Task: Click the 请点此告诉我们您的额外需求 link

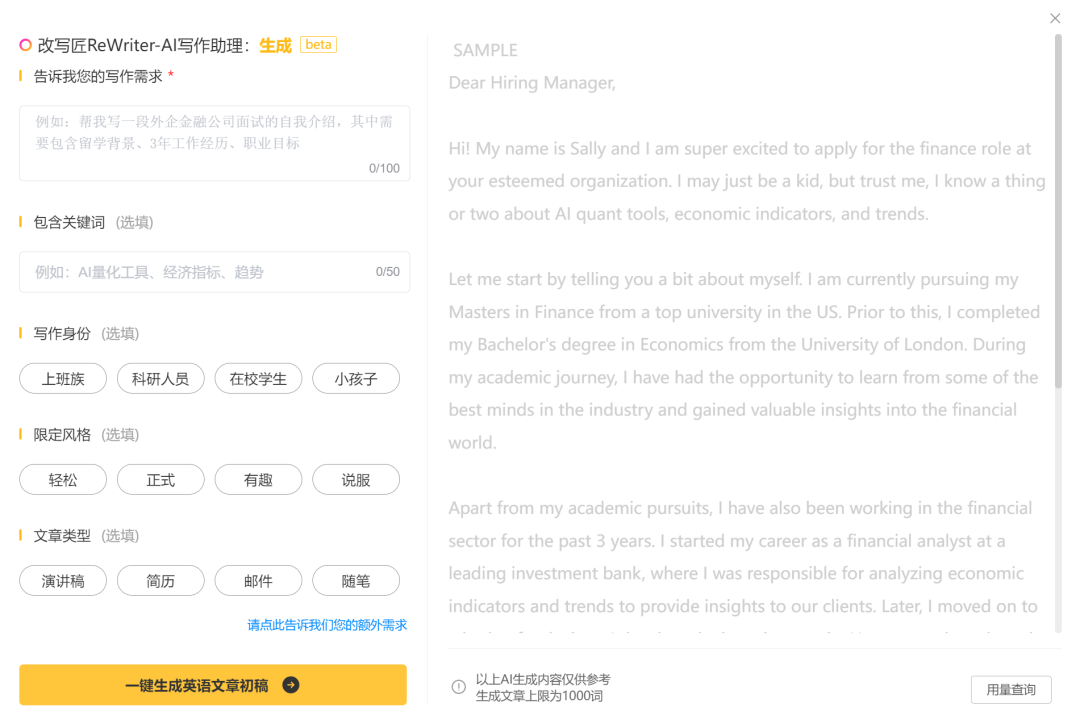Action: (327, 625)
